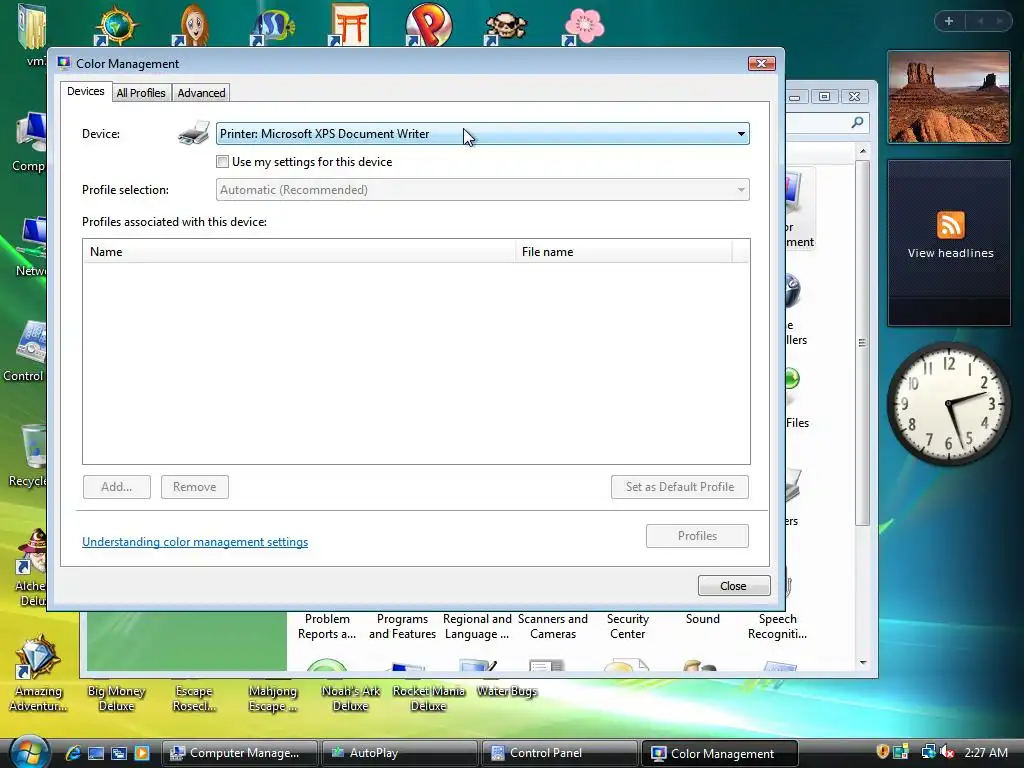Switch to the All Profiles tab
Screen dimensions: 1024x768
coord(140,93)
